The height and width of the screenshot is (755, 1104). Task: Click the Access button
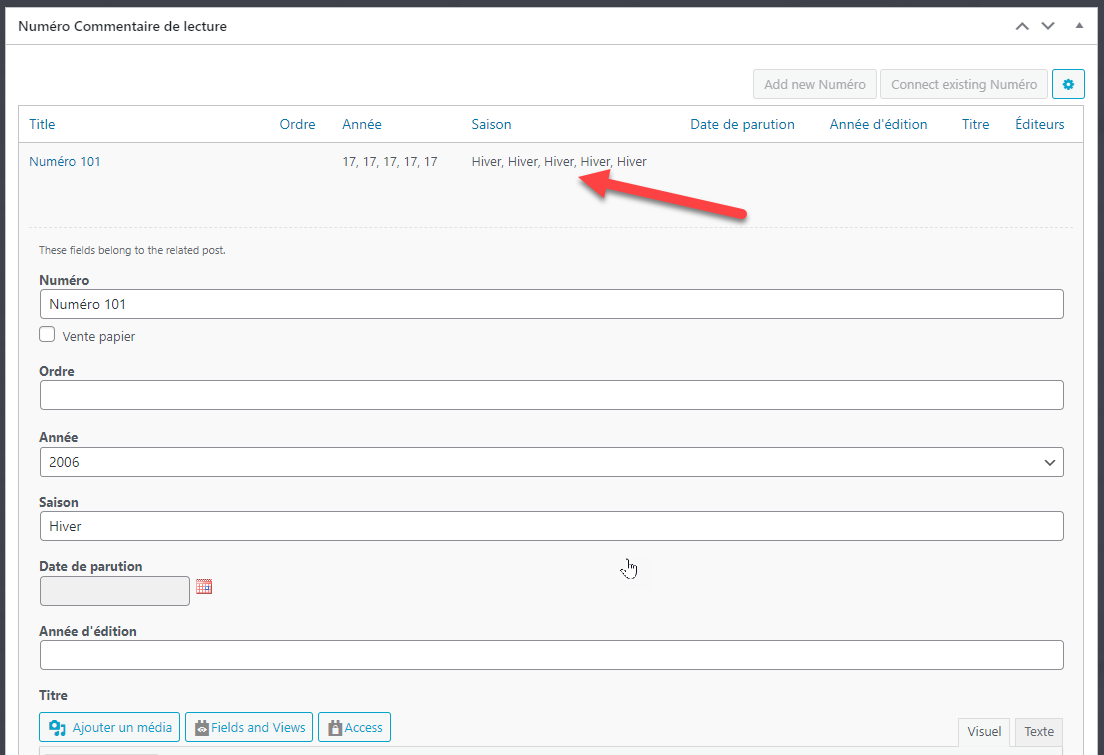(354, 728)
